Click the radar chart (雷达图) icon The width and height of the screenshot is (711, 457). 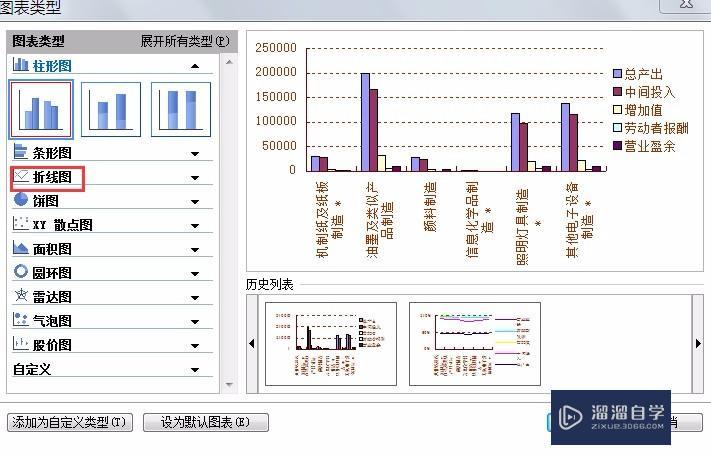coord(21,296)
